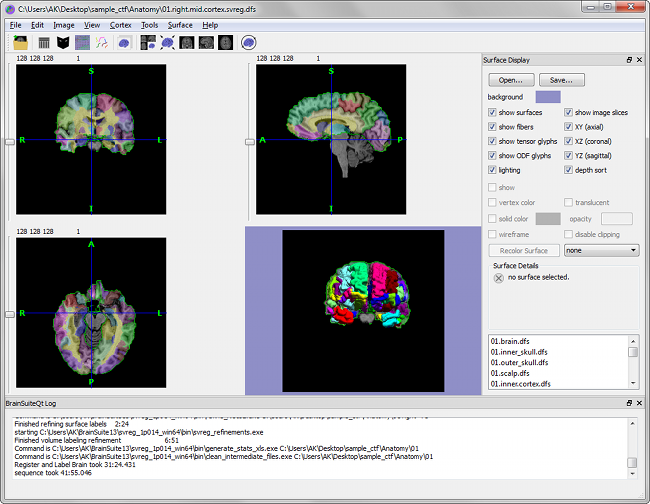The image size is (650, 504).
Task: Disable the depth sort checkbox
Action: coord(569,171)
